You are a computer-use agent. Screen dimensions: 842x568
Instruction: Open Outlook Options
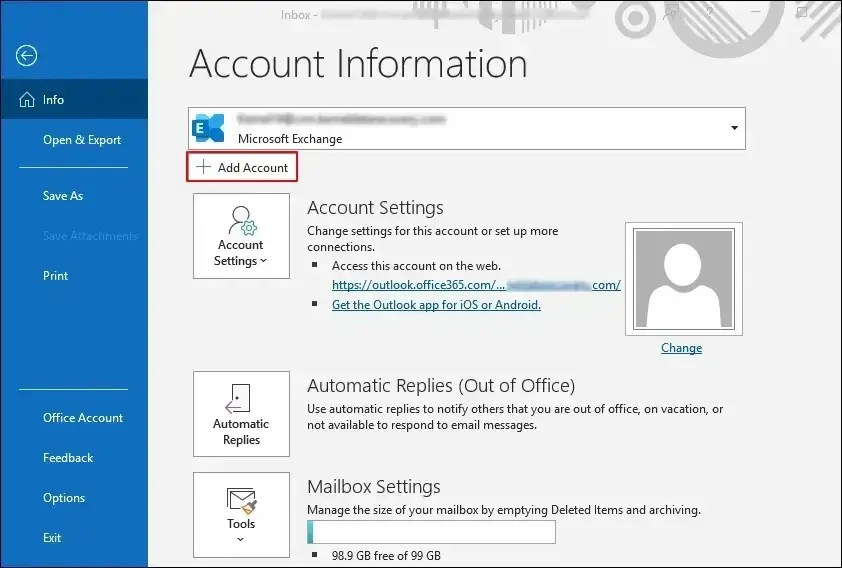pos(64,498)
